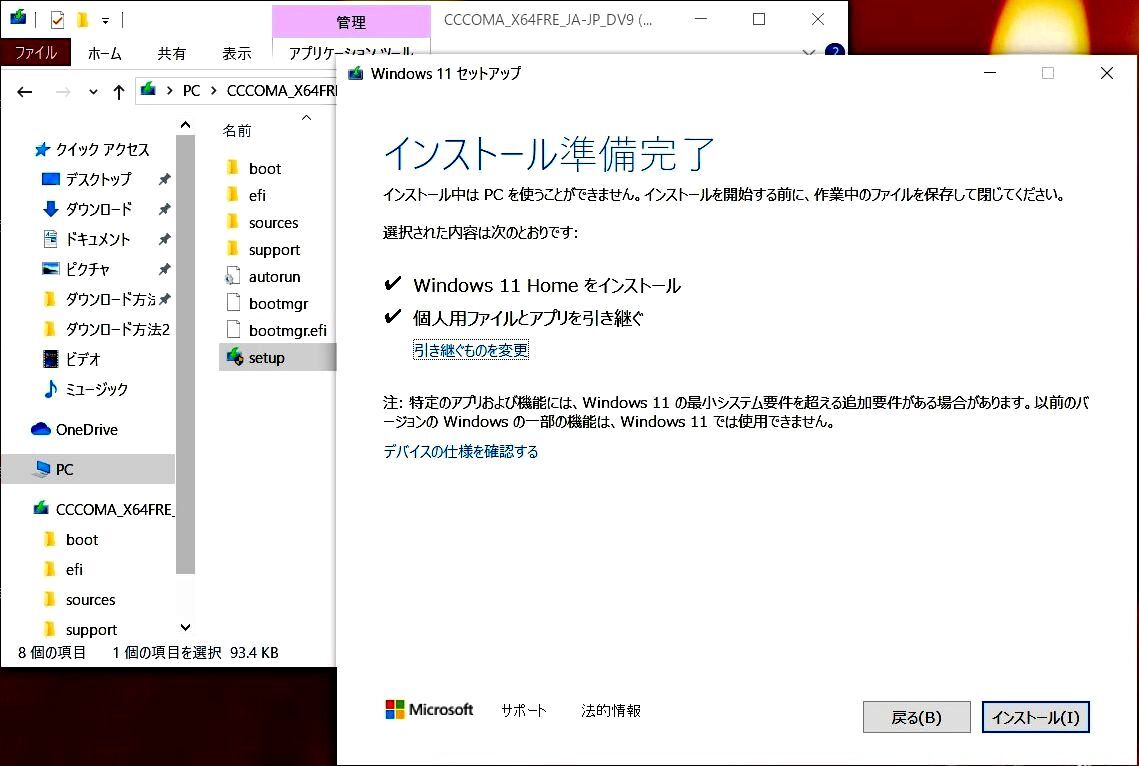This screenshot has height=766, width=1139.
Task: Open the デバイスの仕様を確認する link
Action: [x=461, y=452]
